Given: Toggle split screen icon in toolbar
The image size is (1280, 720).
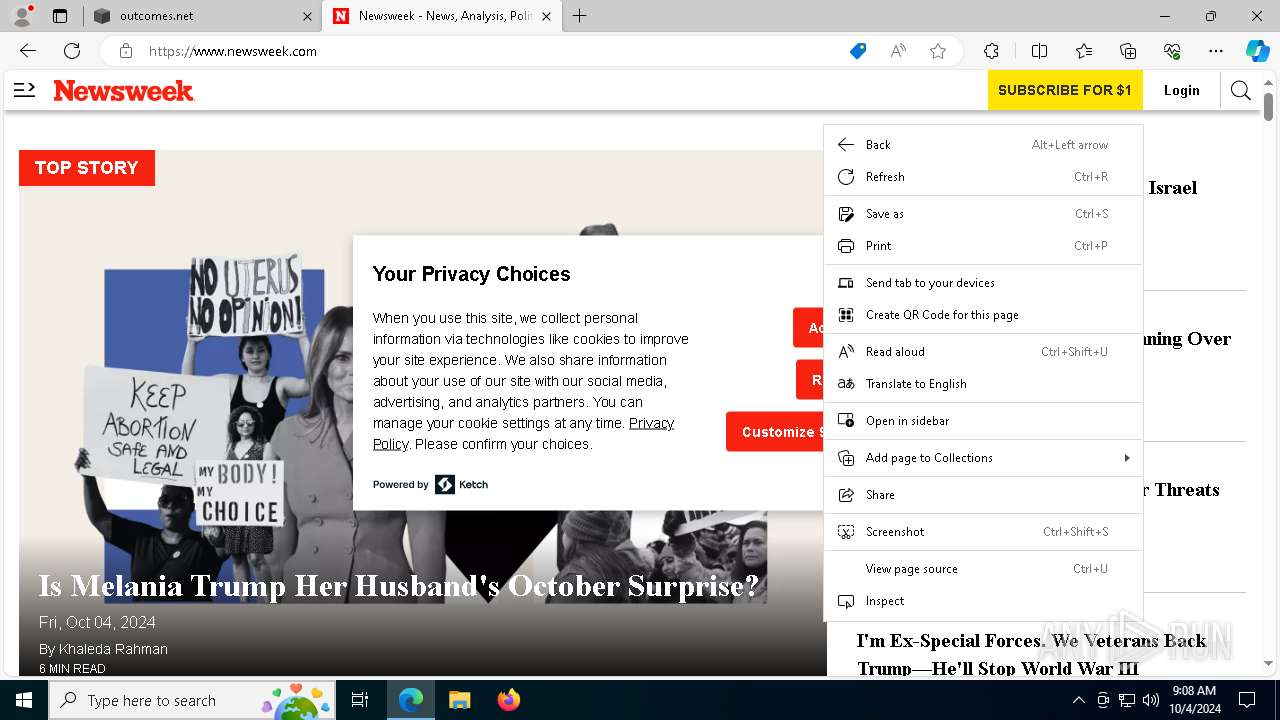Looking at the screenshot, I should tap(1039, 51).
